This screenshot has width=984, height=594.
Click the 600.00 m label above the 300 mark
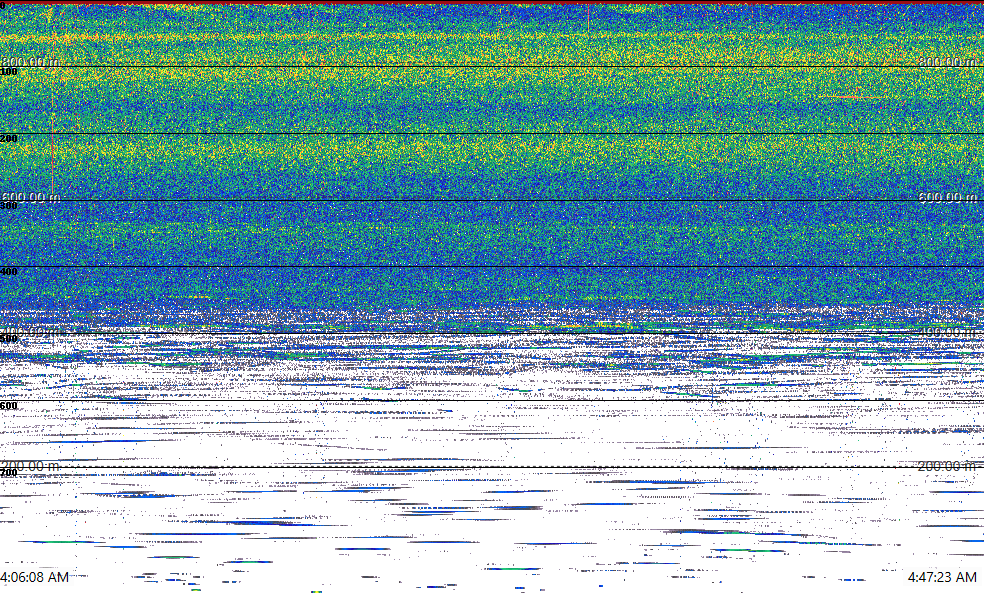30,197
